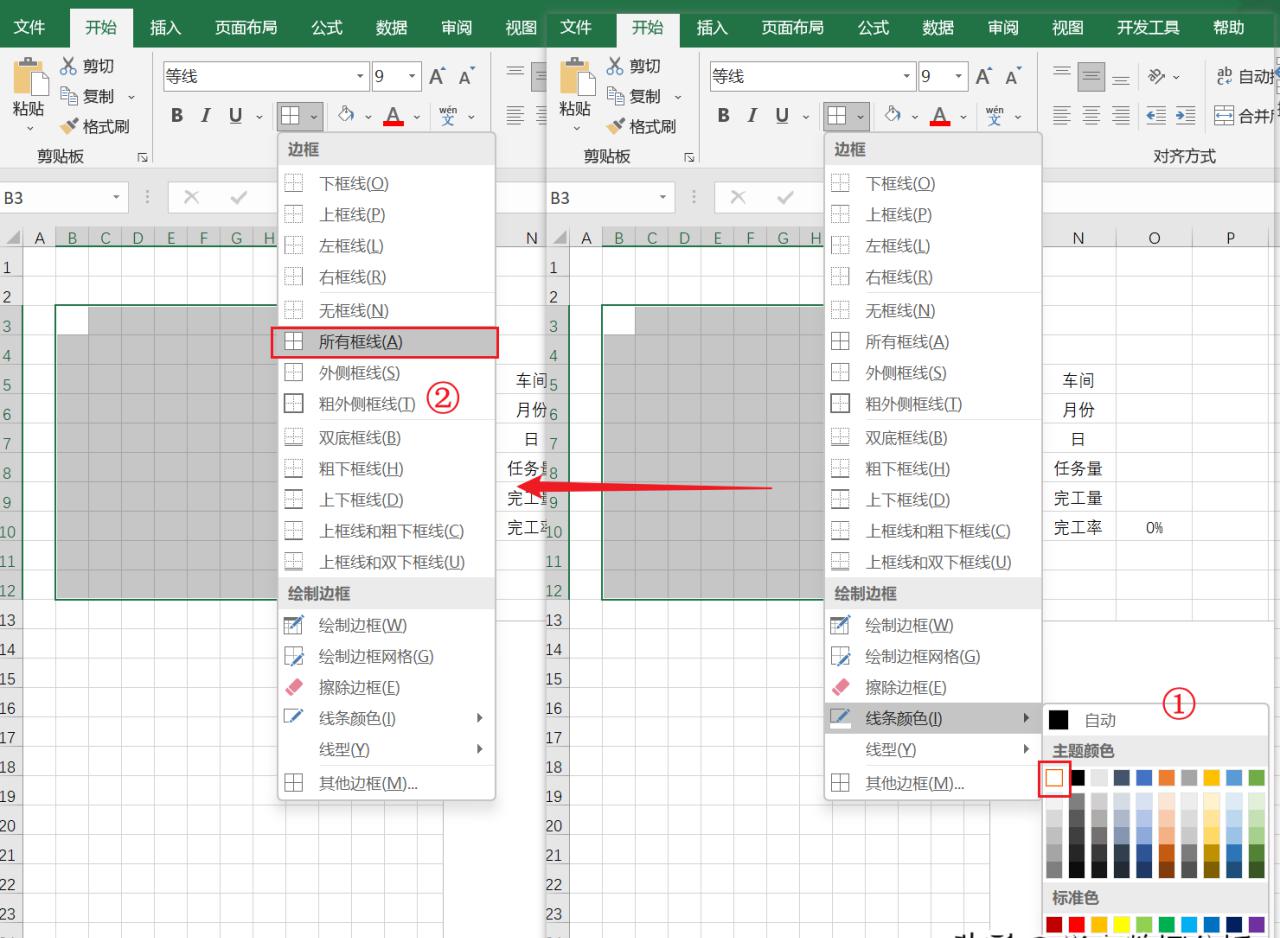Open 线型 submenu in right window
The image size is (1280, 938).
[933, 749]
